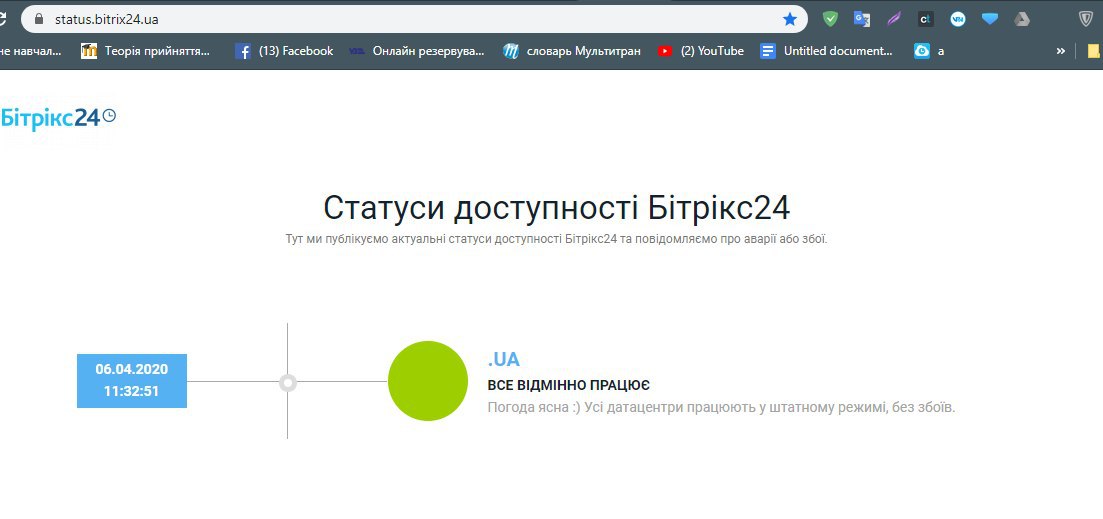Open the 'Онлайн резервува...' bookmark

pos(416,51)
